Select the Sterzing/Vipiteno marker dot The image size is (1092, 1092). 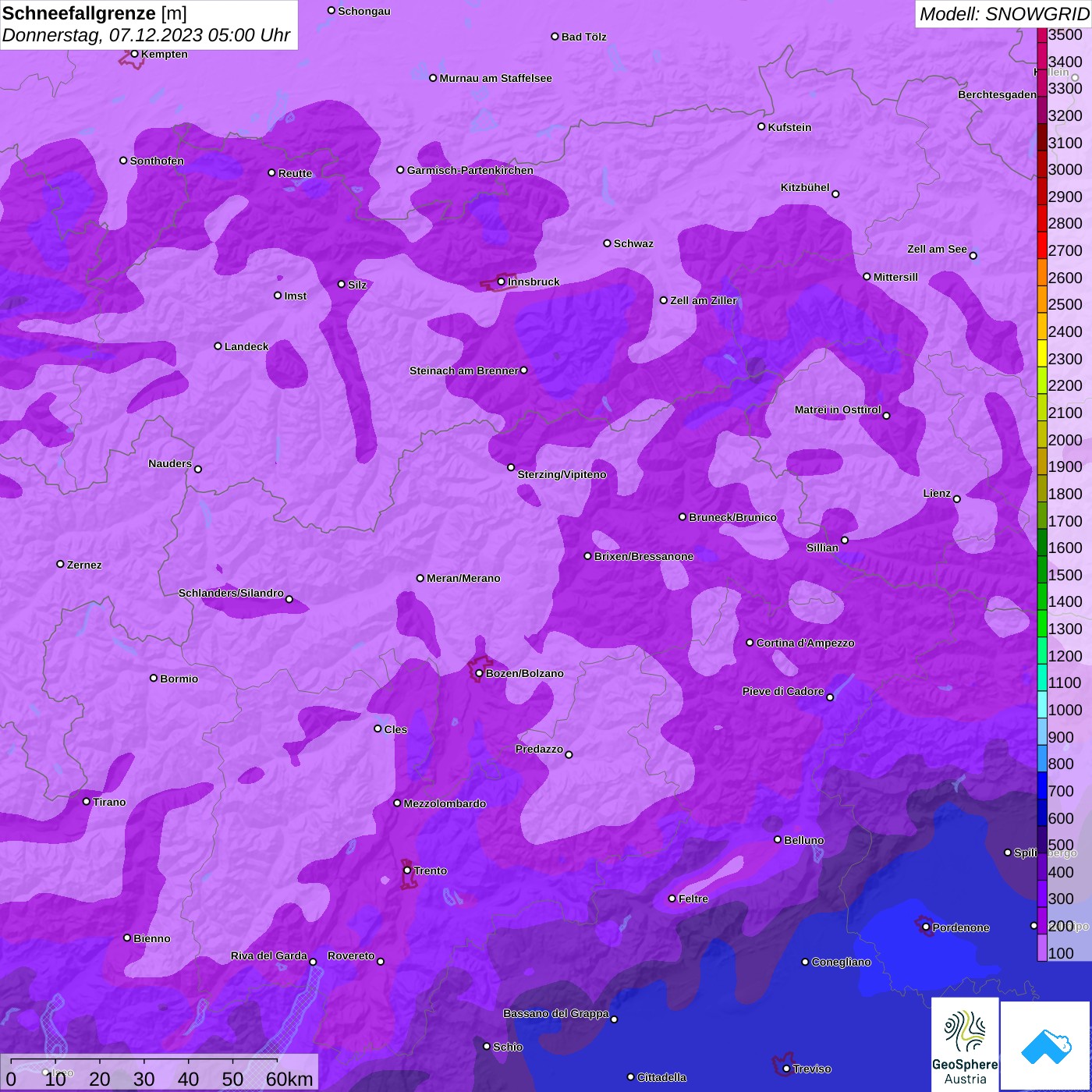[x=511, y=467]
